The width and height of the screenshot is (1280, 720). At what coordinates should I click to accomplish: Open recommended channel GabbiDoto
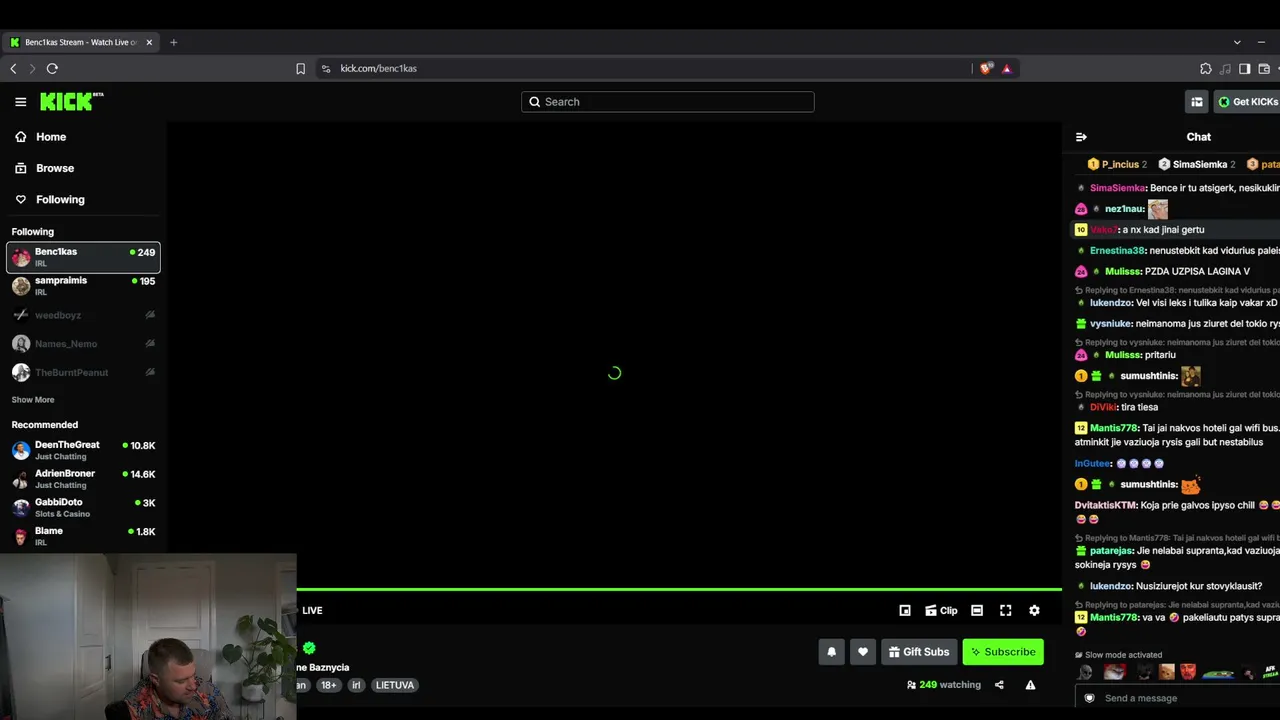pyautogui.click(x=83, y=508)
